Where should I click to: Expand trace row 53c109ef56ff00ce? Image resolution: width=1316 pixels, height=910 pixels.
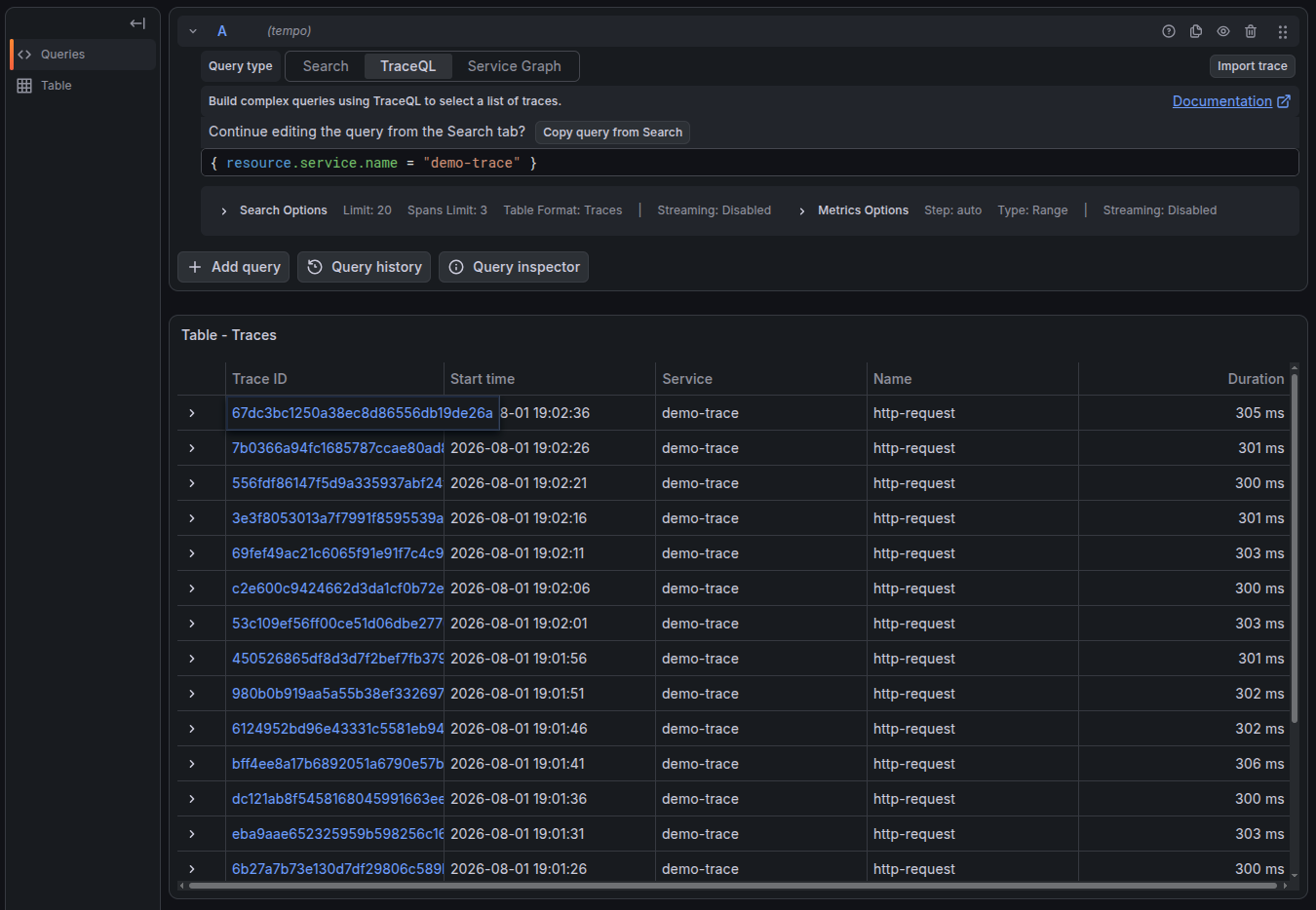192,624
